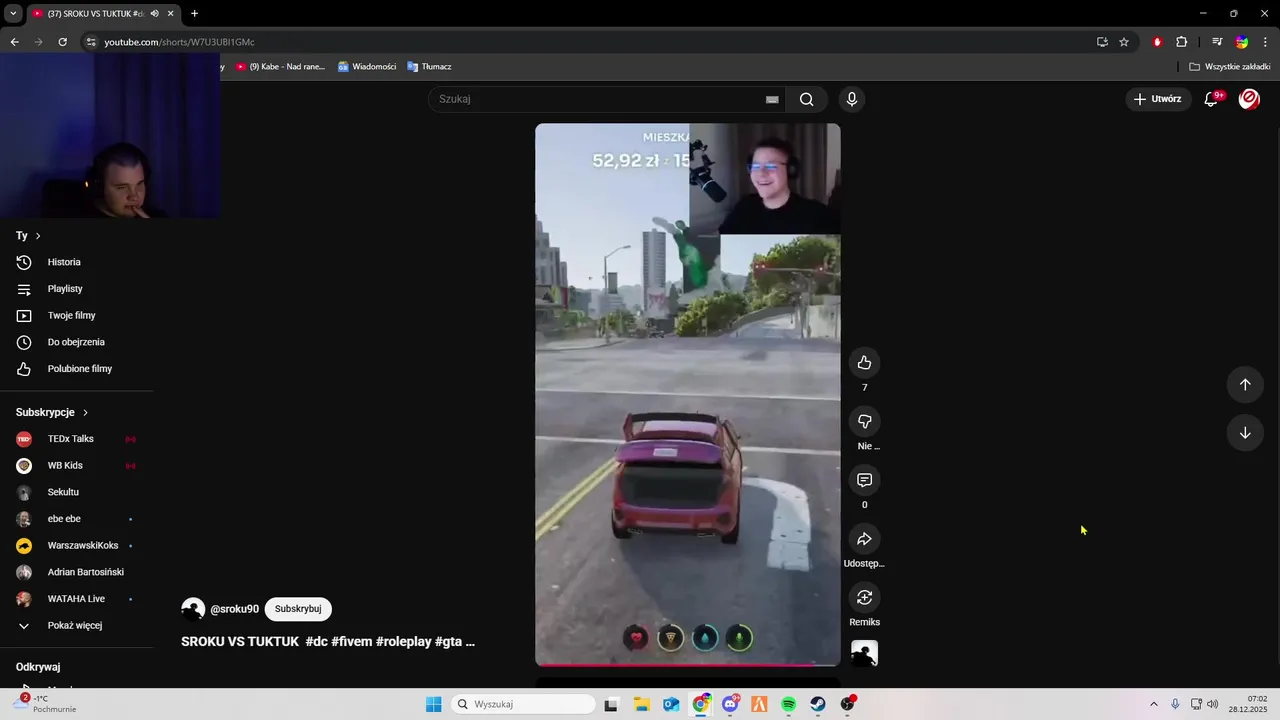
Task: Open Steam from the taskbar
Action: tap(818, 704)
